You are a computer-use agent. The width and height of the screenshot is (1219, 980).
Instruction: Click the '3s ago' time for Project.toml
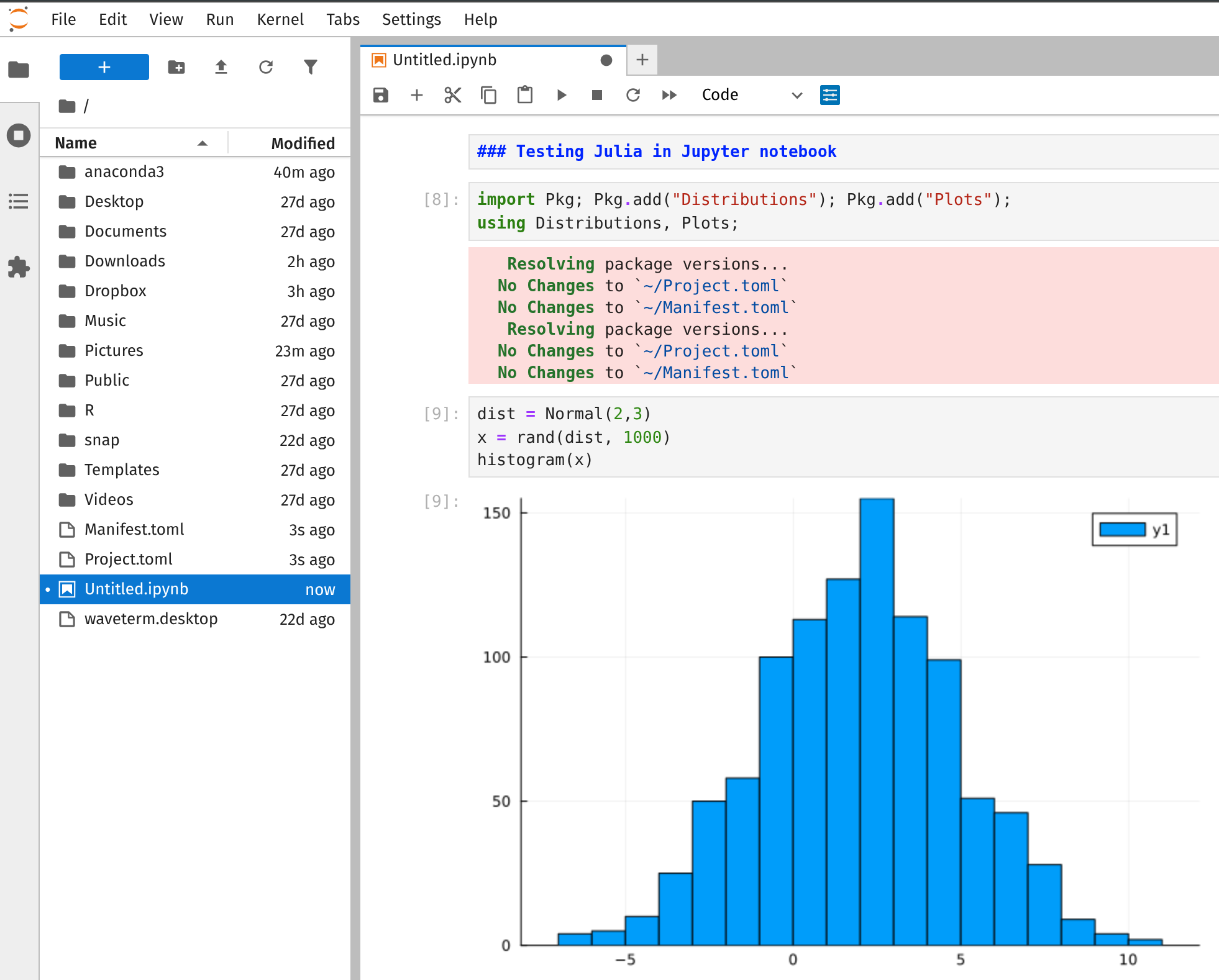point(312,560)
